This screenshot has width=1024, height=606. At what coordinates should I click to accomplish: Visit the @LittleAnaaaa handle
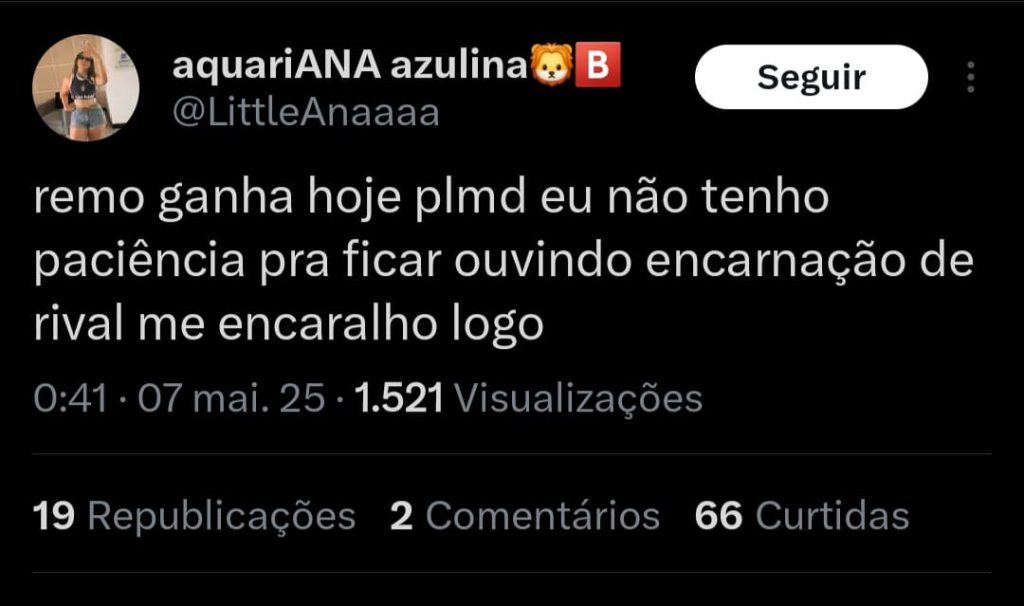306,113
